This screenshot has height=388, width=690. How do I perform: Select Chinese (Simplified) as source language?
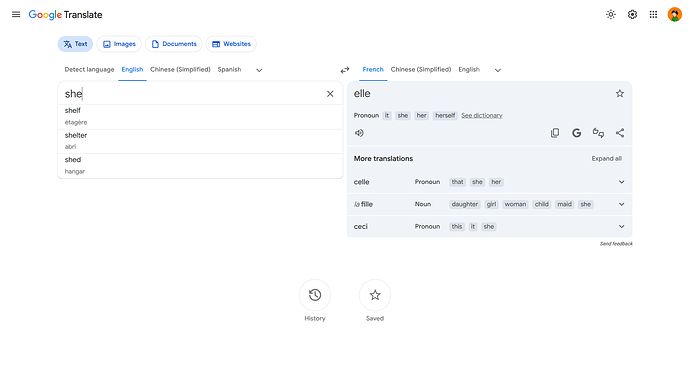pos(180,70)
